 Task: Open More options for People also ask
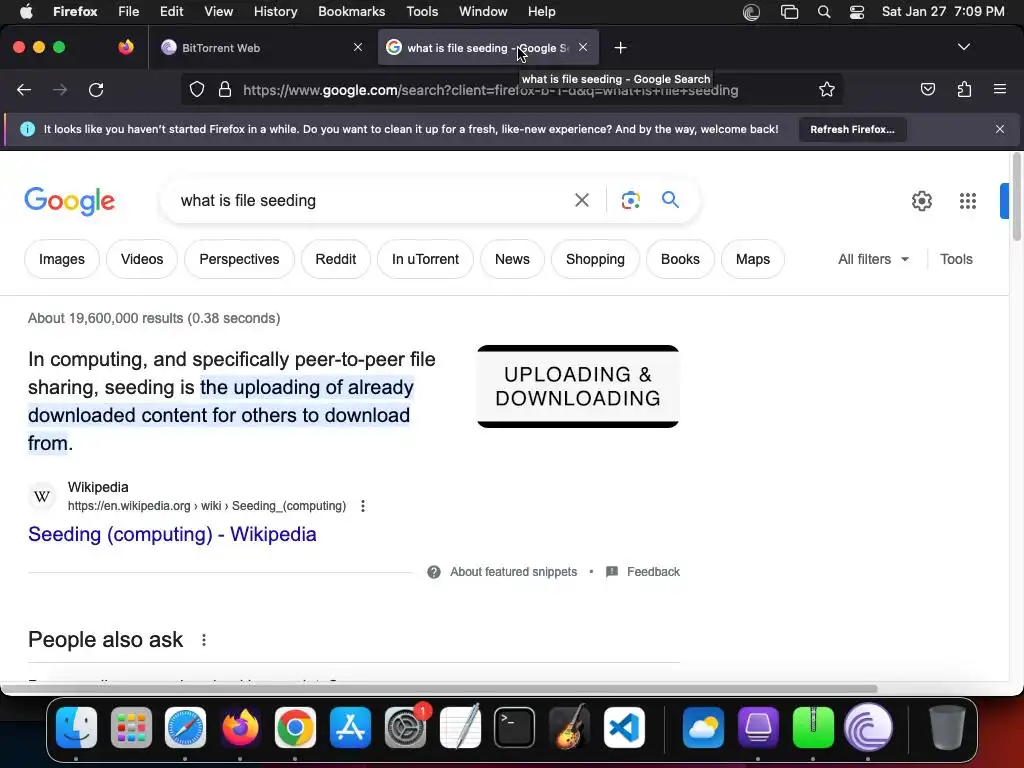204,640
